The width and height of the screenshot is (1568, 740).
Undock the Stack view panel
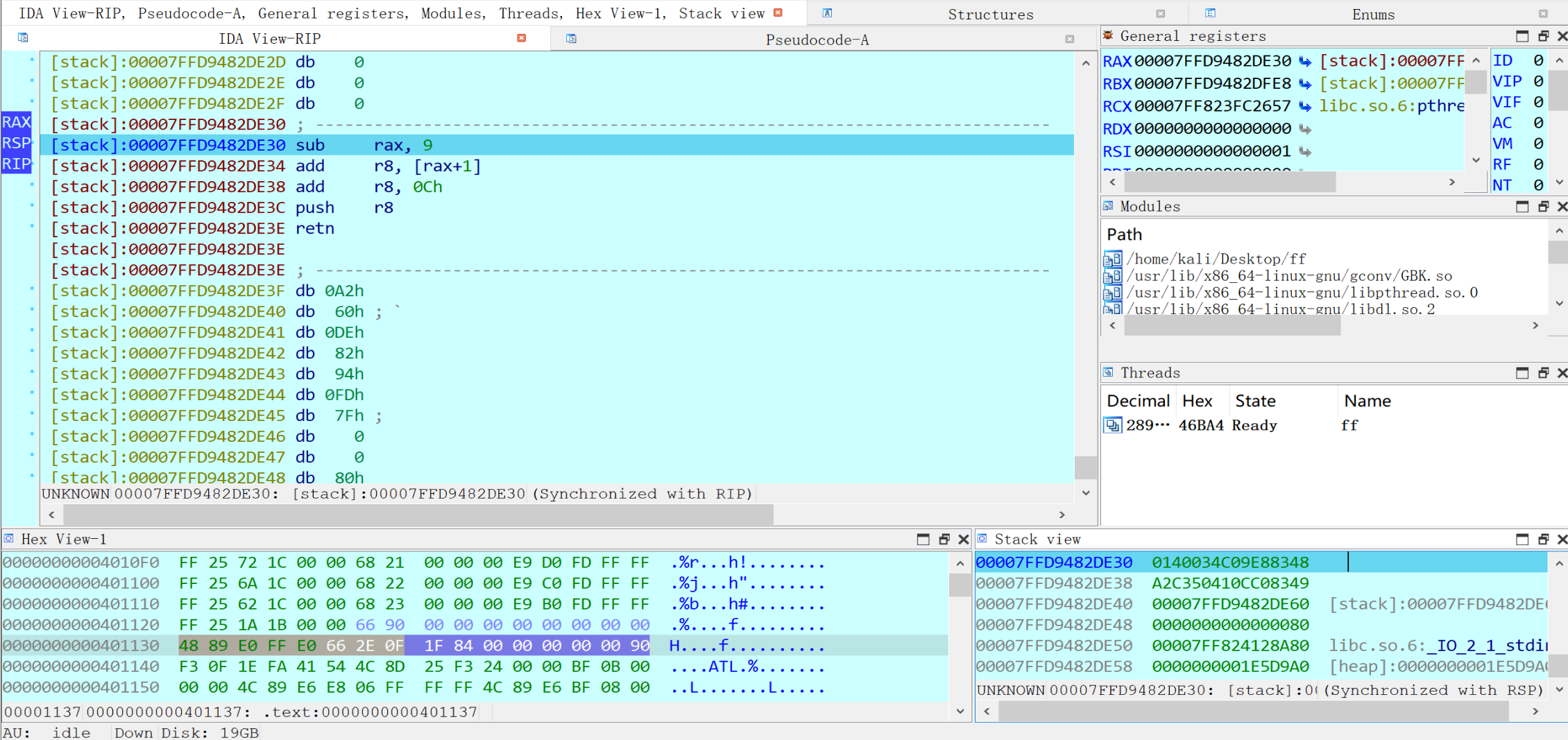(x=1544, y=539)
